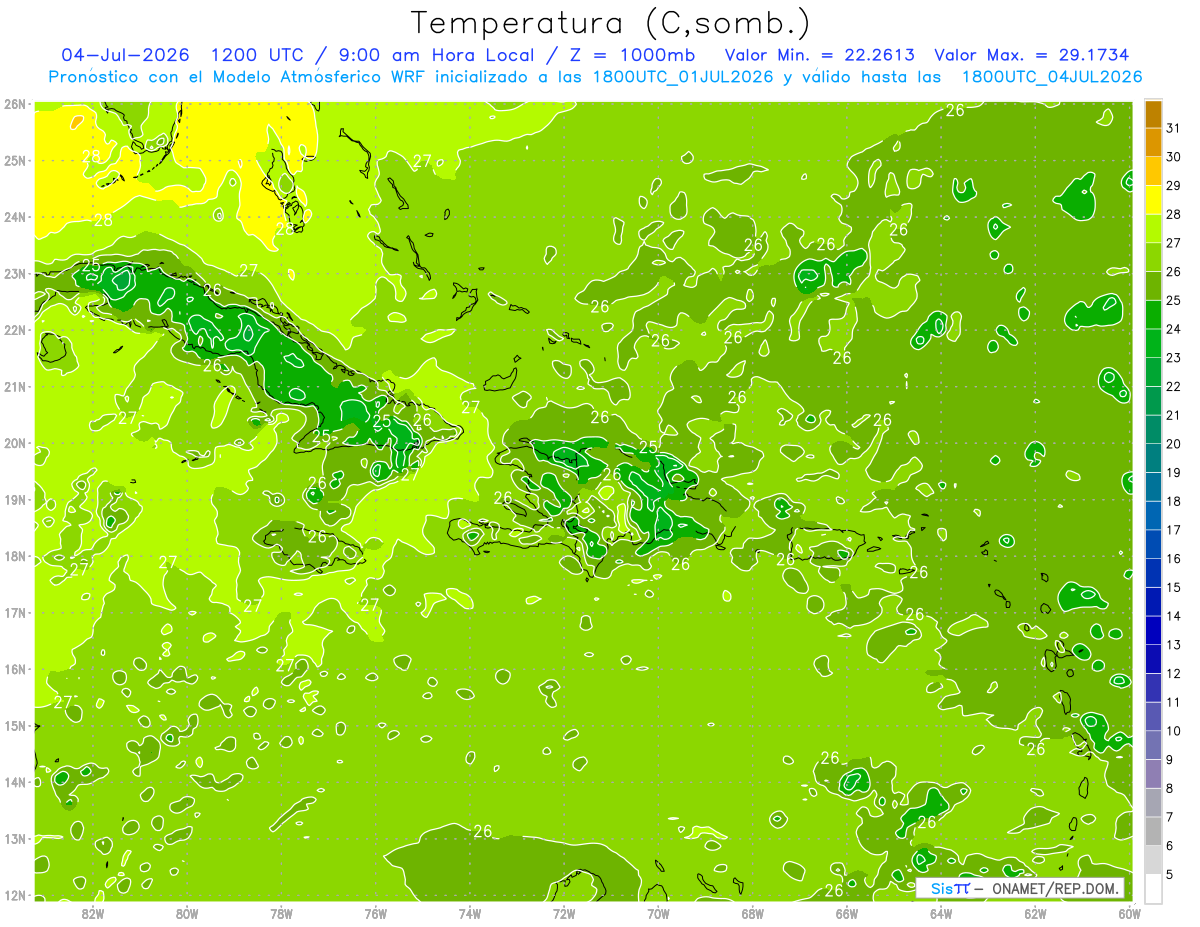
Task: Click the 60W longitude axis label
Action: [1130, 913]
